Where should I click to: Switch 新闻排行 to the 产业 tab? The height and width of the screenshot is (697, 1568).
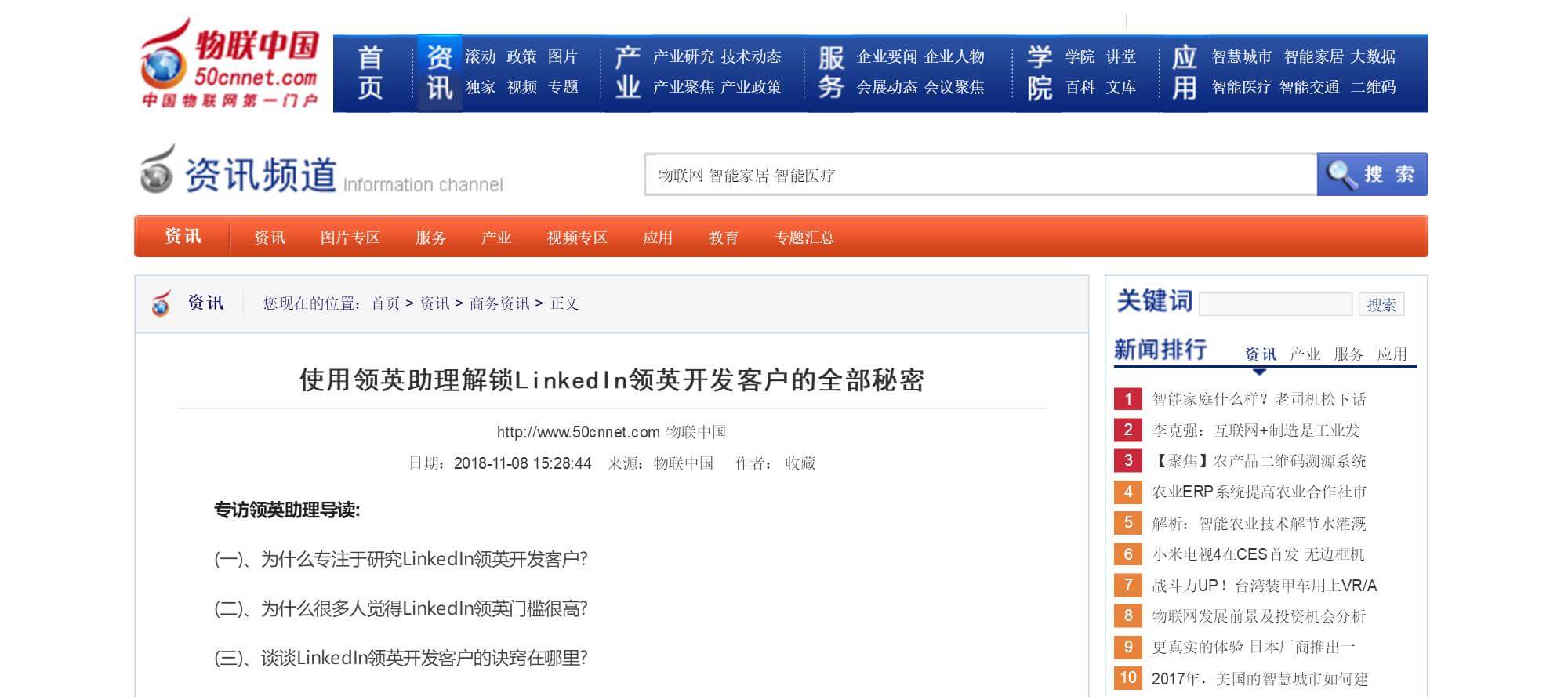click(x=1305, y=354)
